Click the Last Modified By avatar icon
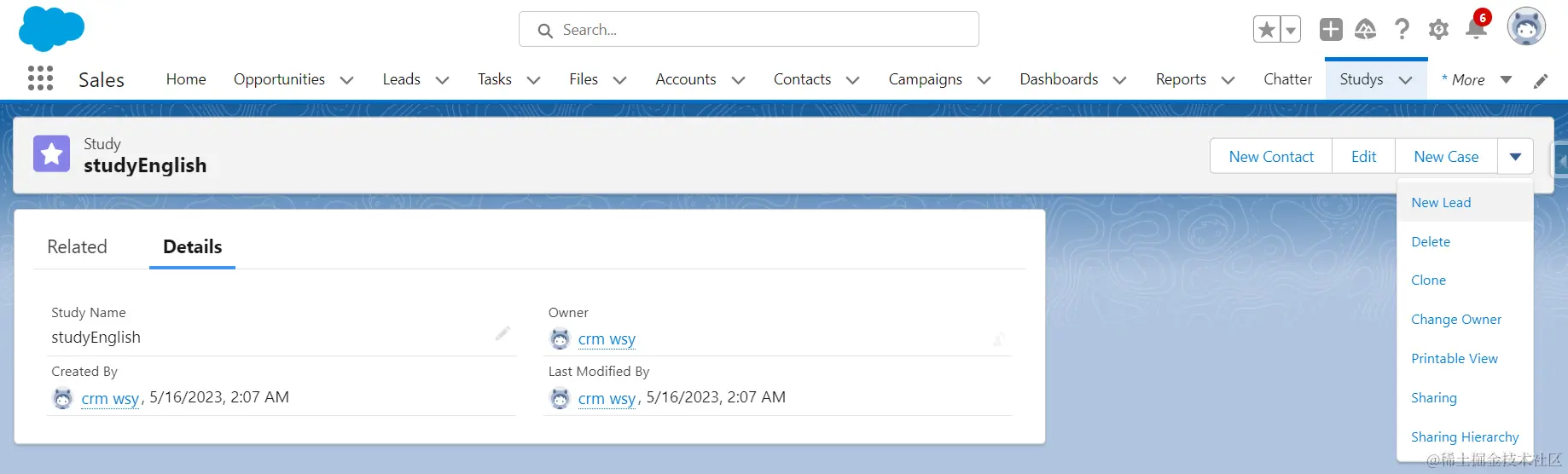This screenshot has width=1568, height=474. pos(560,398)
